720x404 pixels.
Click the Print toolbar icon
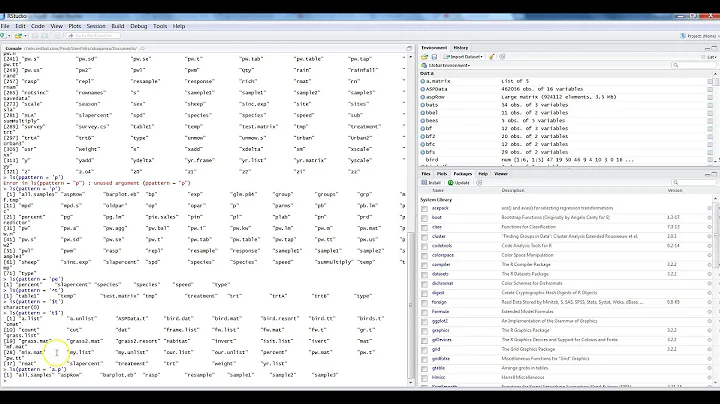57,35
